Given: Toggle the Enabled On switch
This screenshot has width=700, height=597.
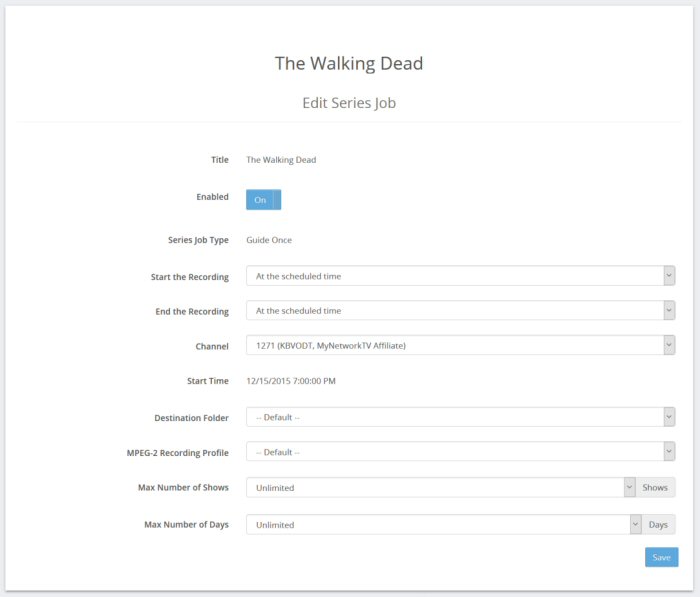Looking at the screenshot, I should pos(263,200).
